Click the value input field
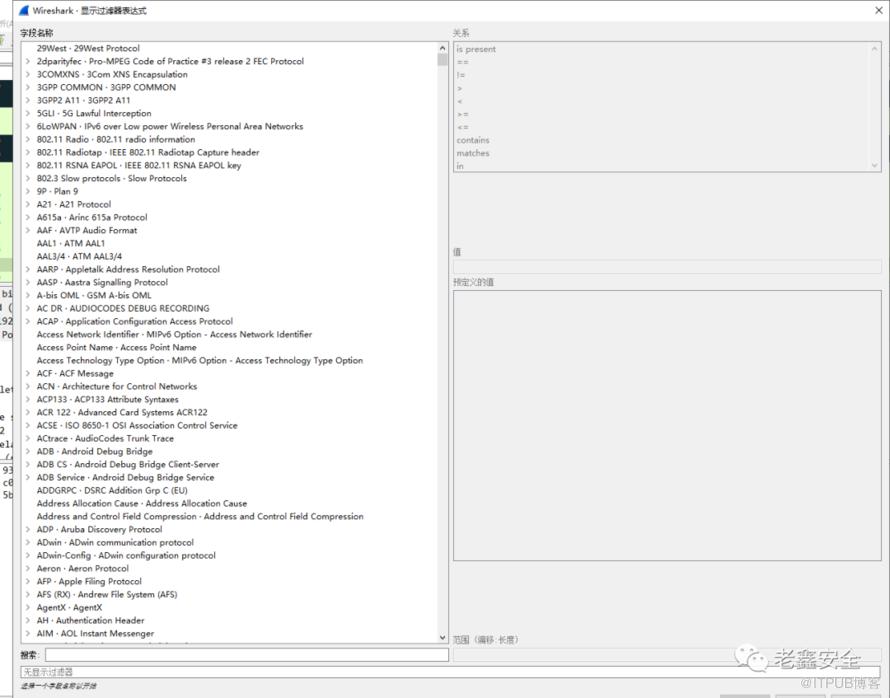The image size is (890, 698). point(667,267)
